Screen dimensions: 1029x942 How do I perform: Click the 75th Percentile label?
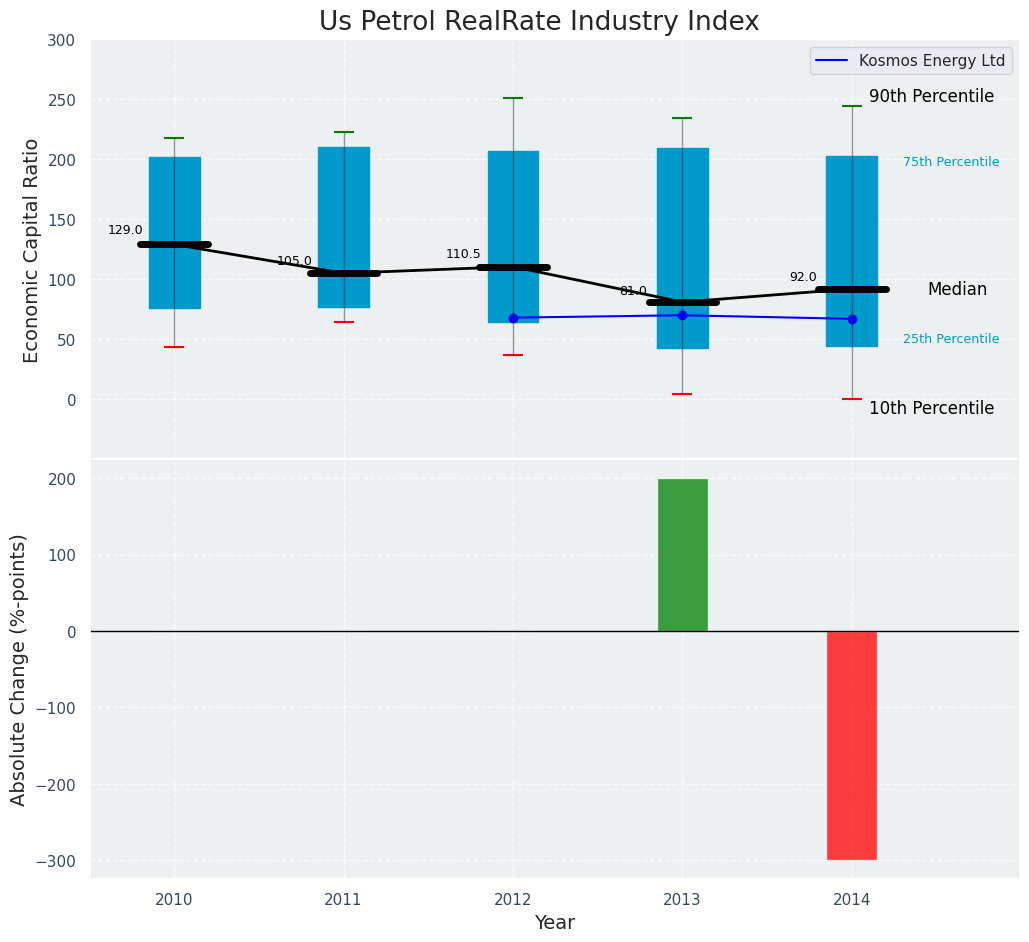click(950, 162)
